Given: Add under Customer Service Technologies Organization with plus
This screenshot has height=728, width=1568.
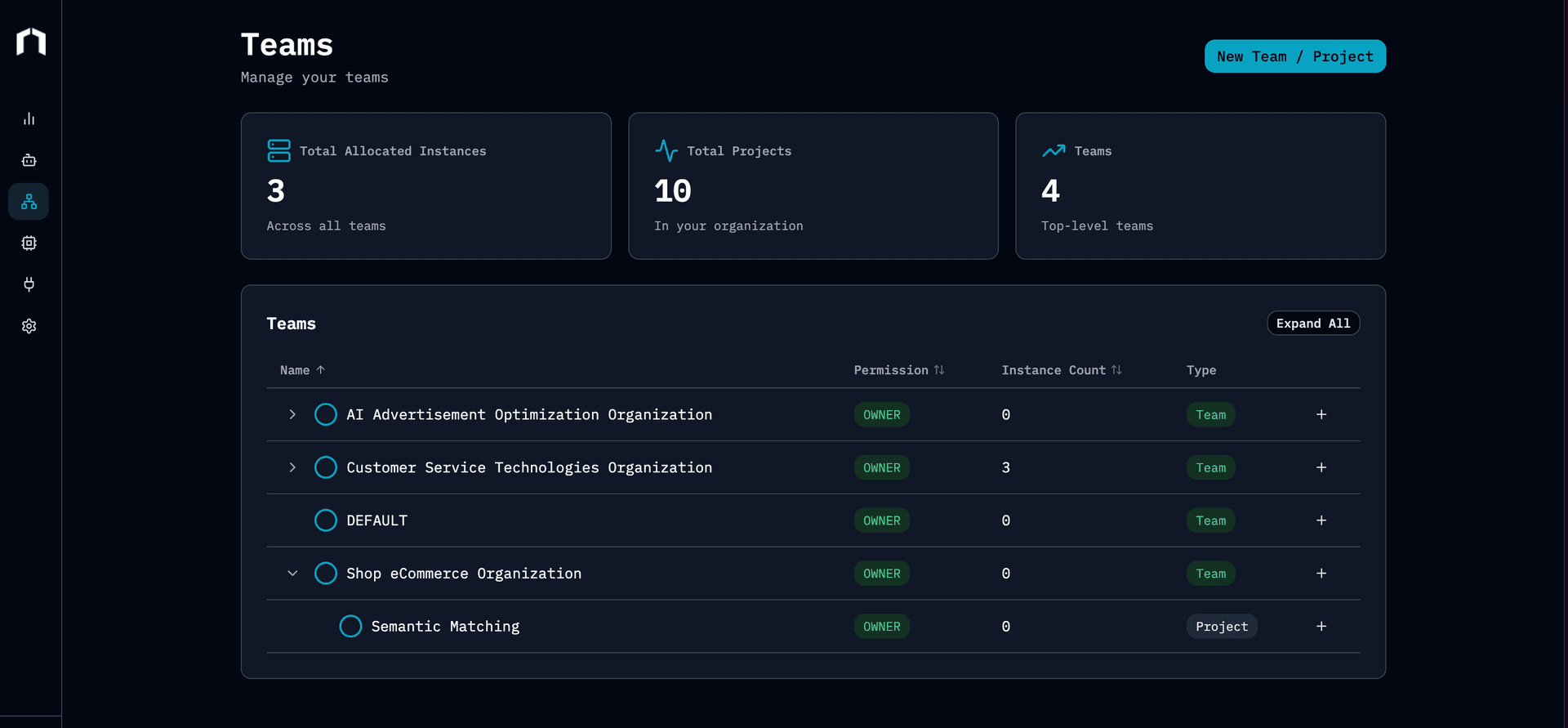Looking at the screenshot, I should point(1321,467).
